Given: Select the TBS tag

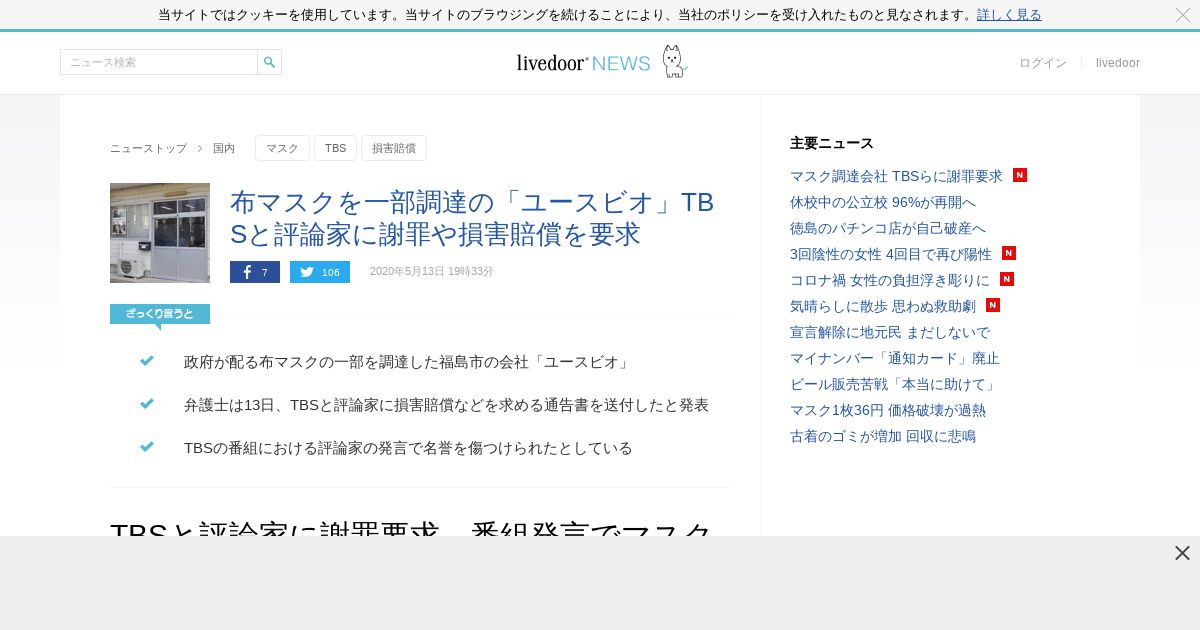Looking at the screenshot, I should pyautogui.click(x=335, y=148).
